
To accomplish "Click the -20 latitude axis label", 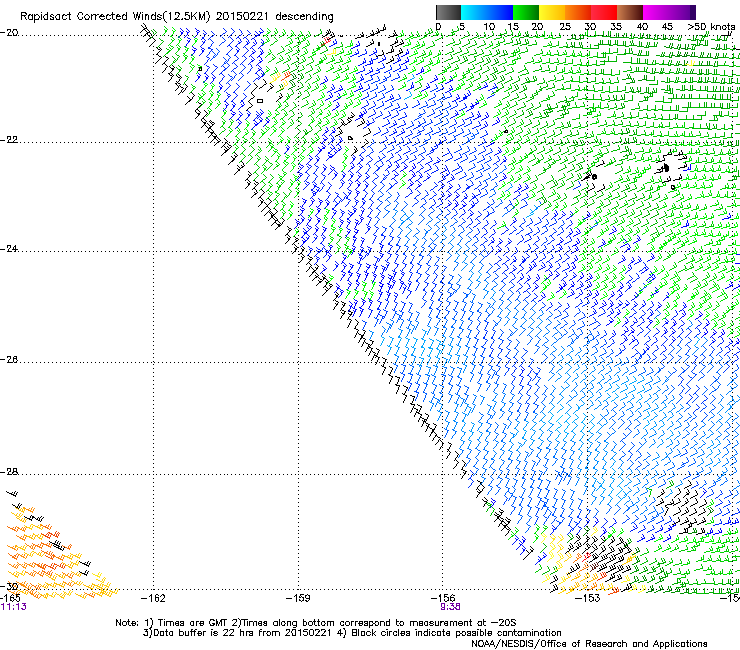I will click(9, 33).
